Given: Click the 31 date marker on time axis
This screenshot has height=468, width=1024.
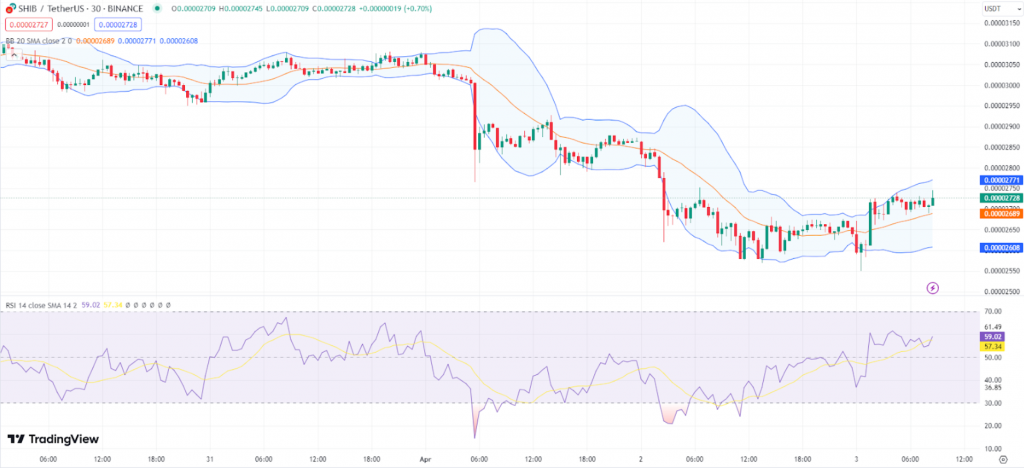Looking at the screenshot, I should click(x=210, y=459).
